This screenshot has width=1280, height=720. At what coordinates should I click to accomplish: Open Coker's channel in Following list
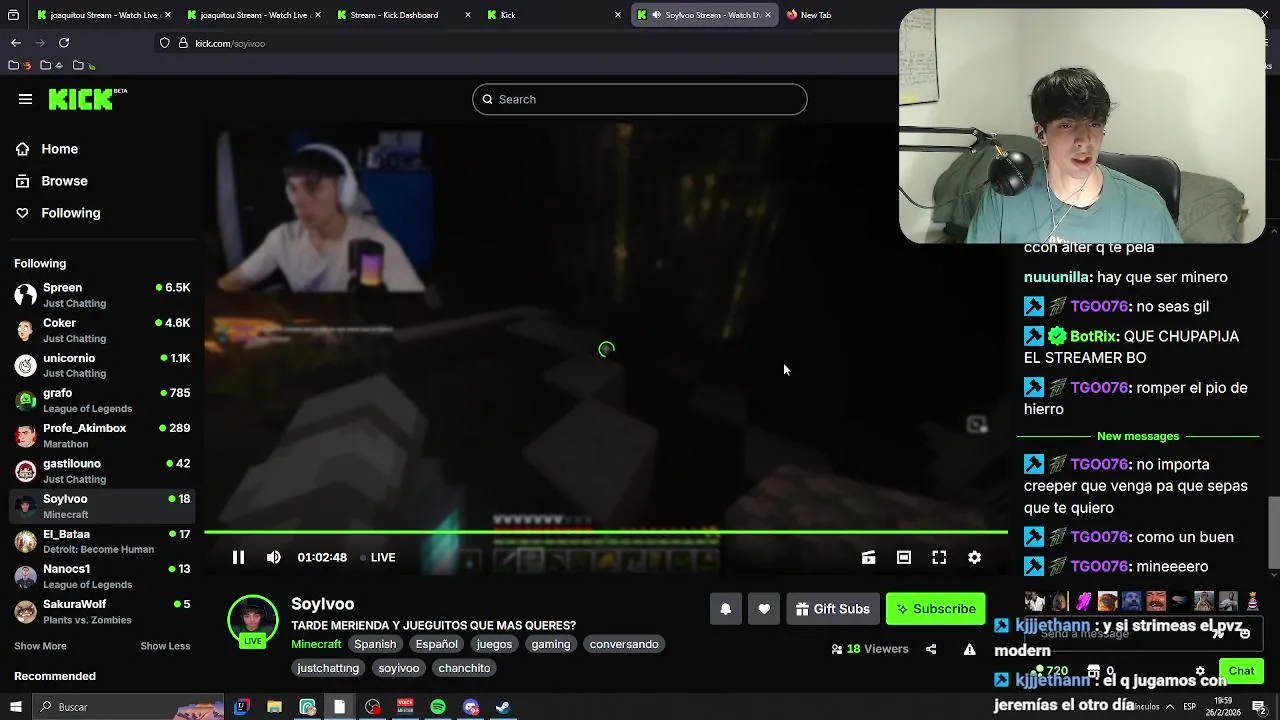tap(102, 330)
